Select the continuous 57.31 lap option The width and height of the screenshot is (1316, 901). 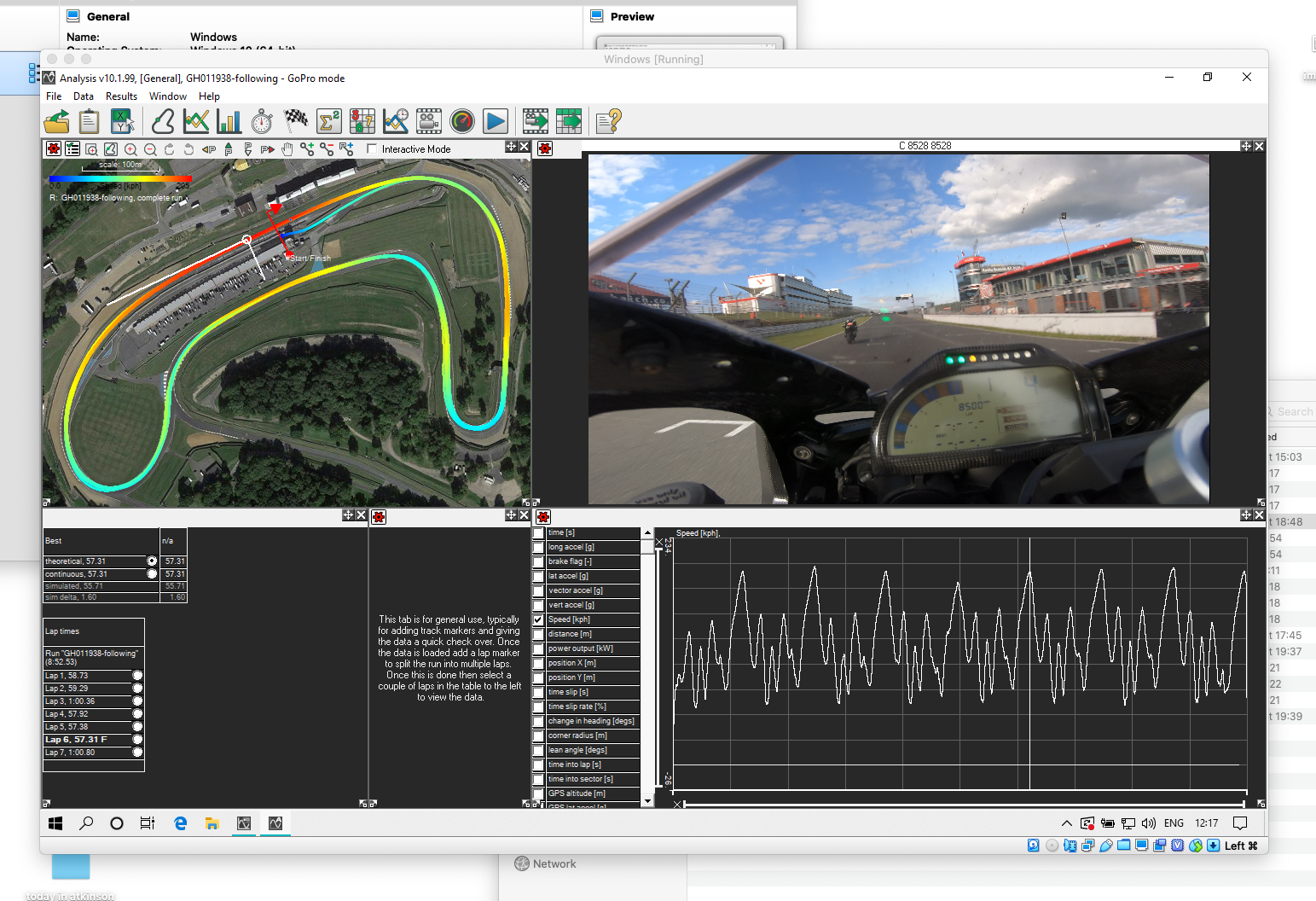[x=151, y=573]
